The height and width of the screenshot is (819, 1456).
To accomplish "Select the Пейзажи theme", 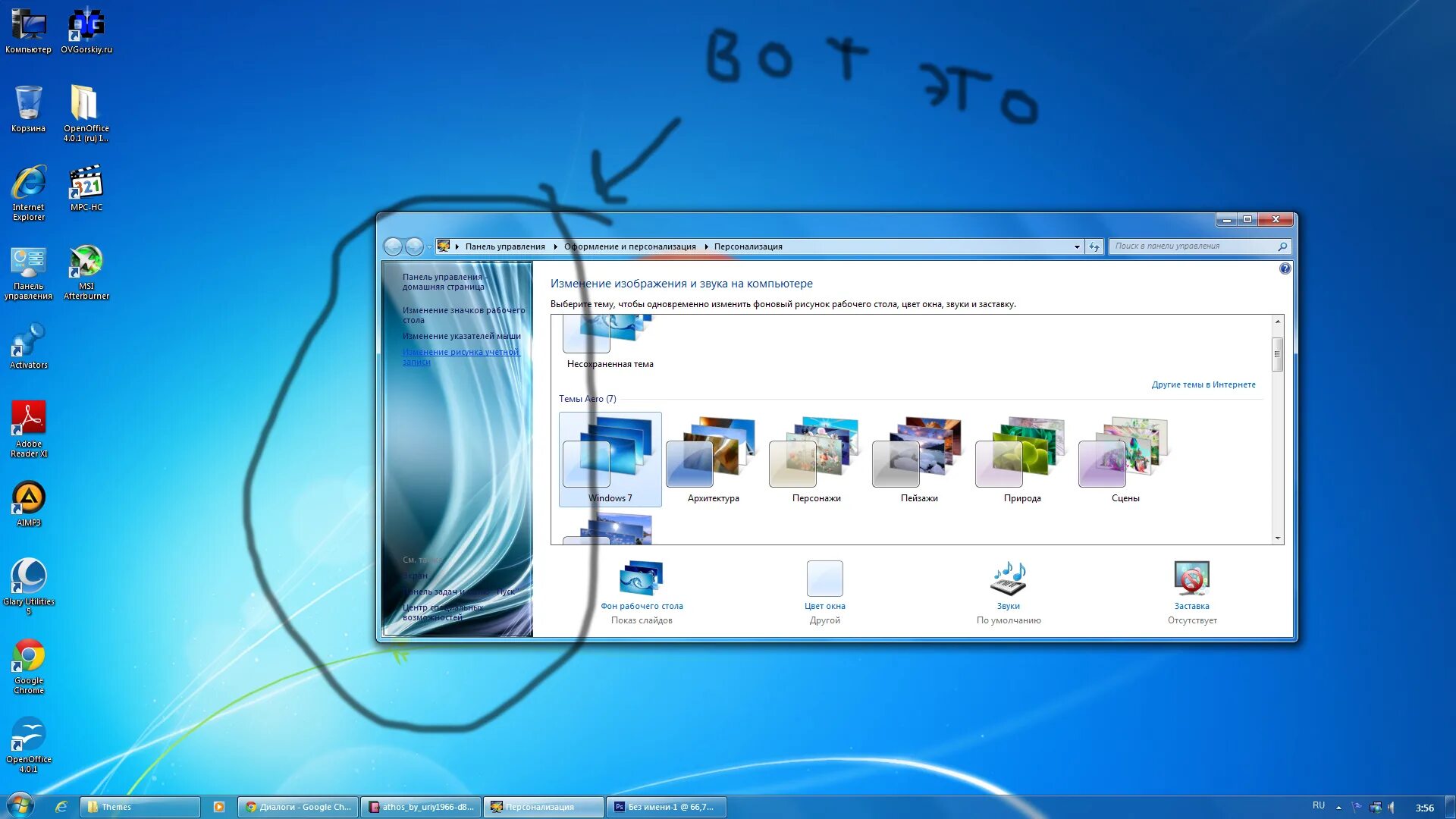I will click(x=918, y=455).
